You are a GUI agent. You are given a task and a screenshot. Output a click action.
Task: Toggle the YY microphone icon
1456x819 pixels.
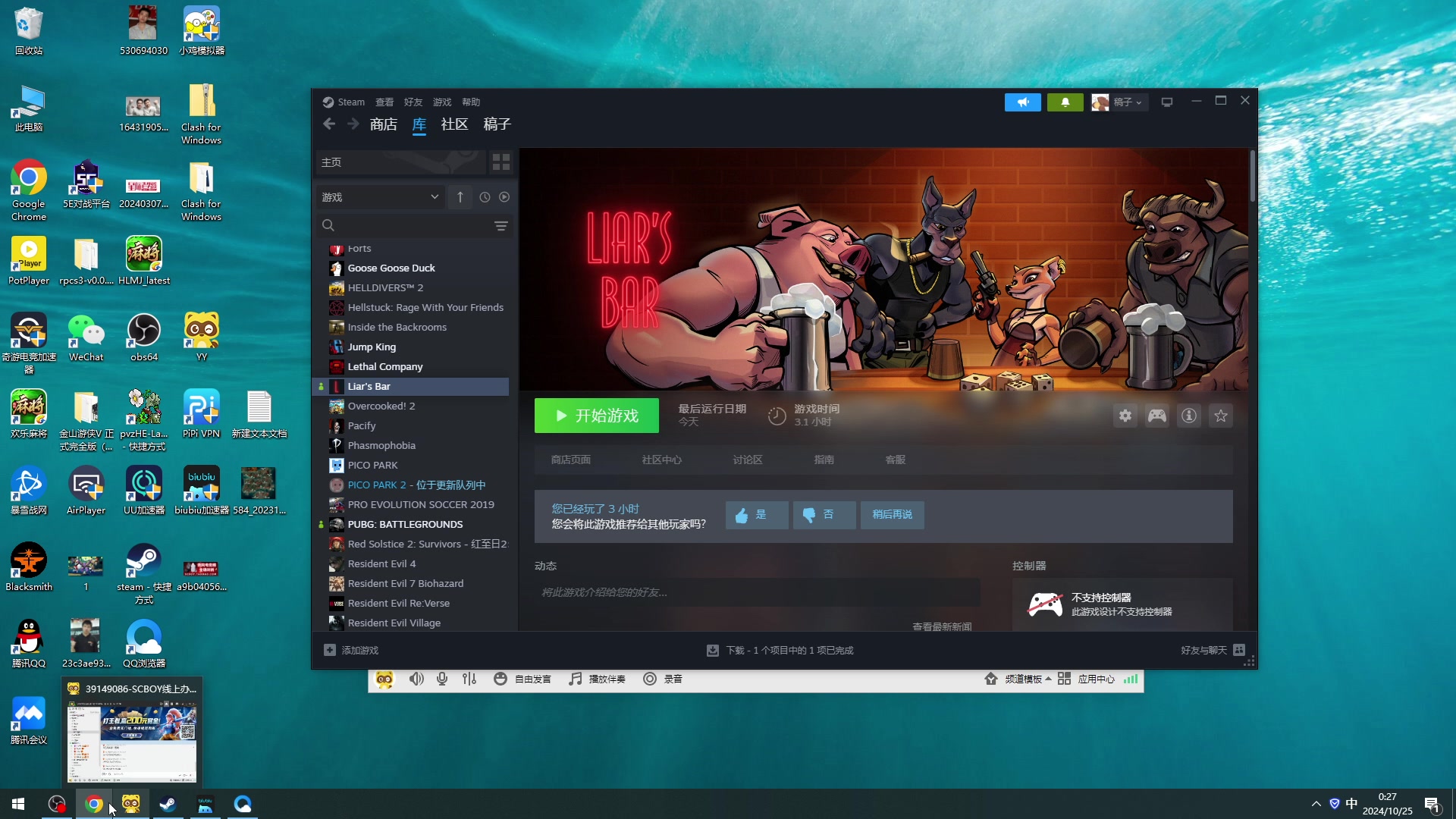pos(442,679)
